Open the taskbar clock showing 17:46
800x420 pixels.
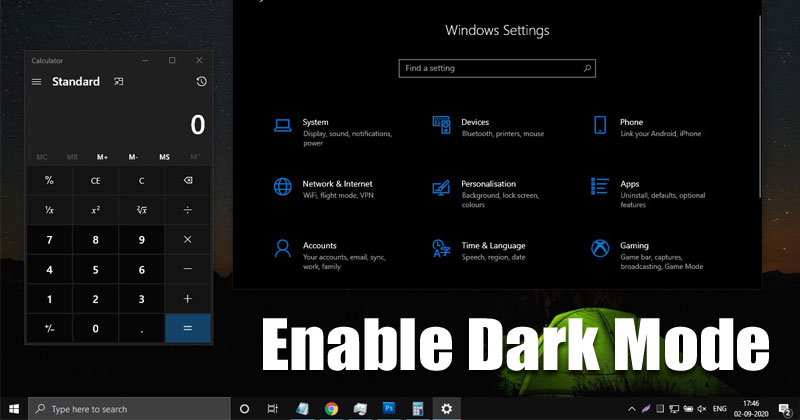[x=751, y=409]
